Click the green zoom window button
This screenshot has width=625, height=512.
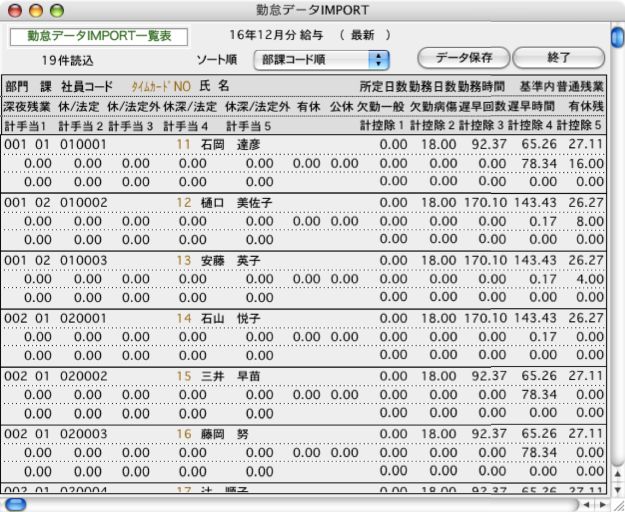pos(54,9)
